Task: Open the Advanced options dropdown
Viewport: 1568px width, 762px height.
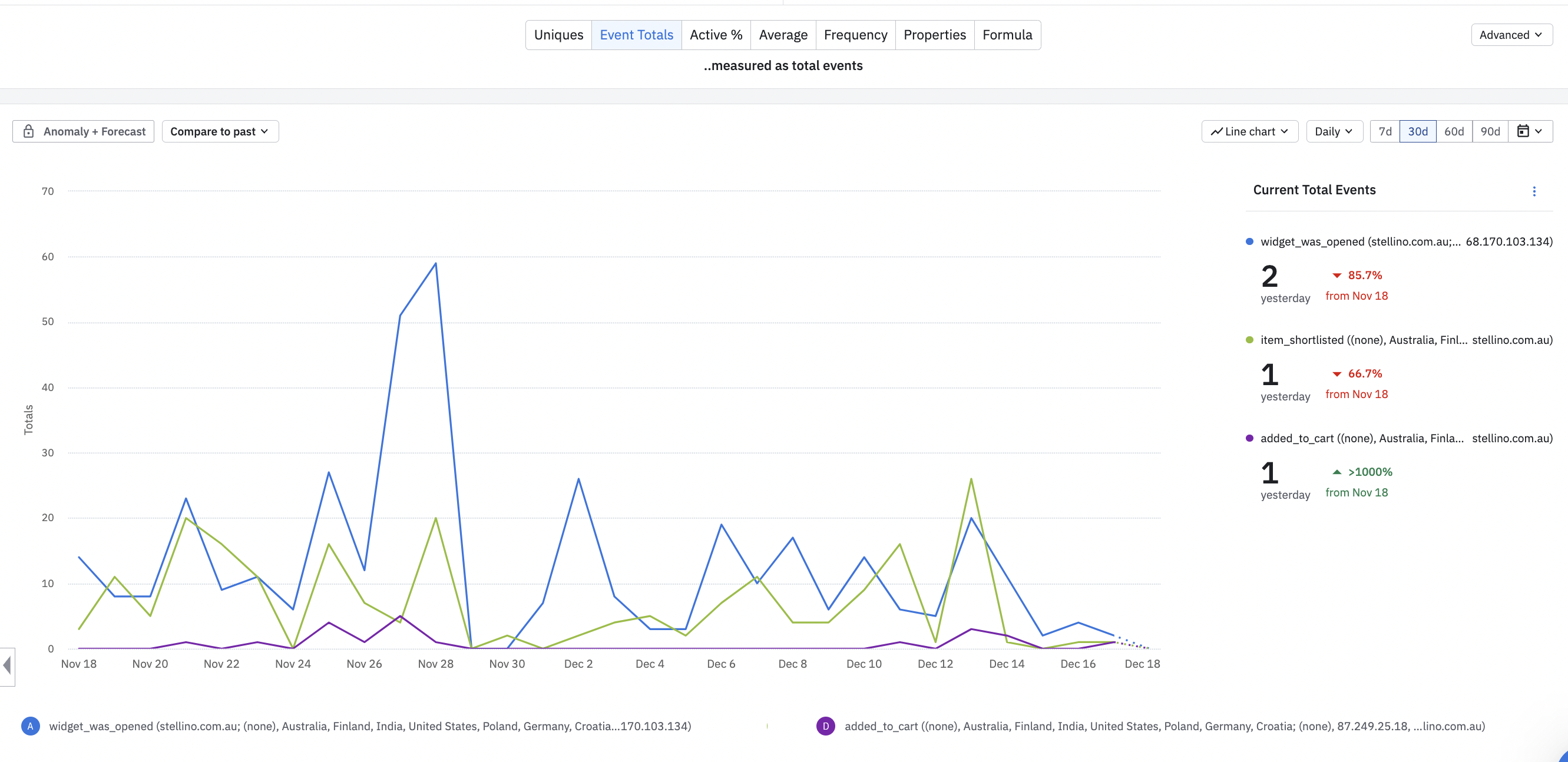Action: [1511, 35]
